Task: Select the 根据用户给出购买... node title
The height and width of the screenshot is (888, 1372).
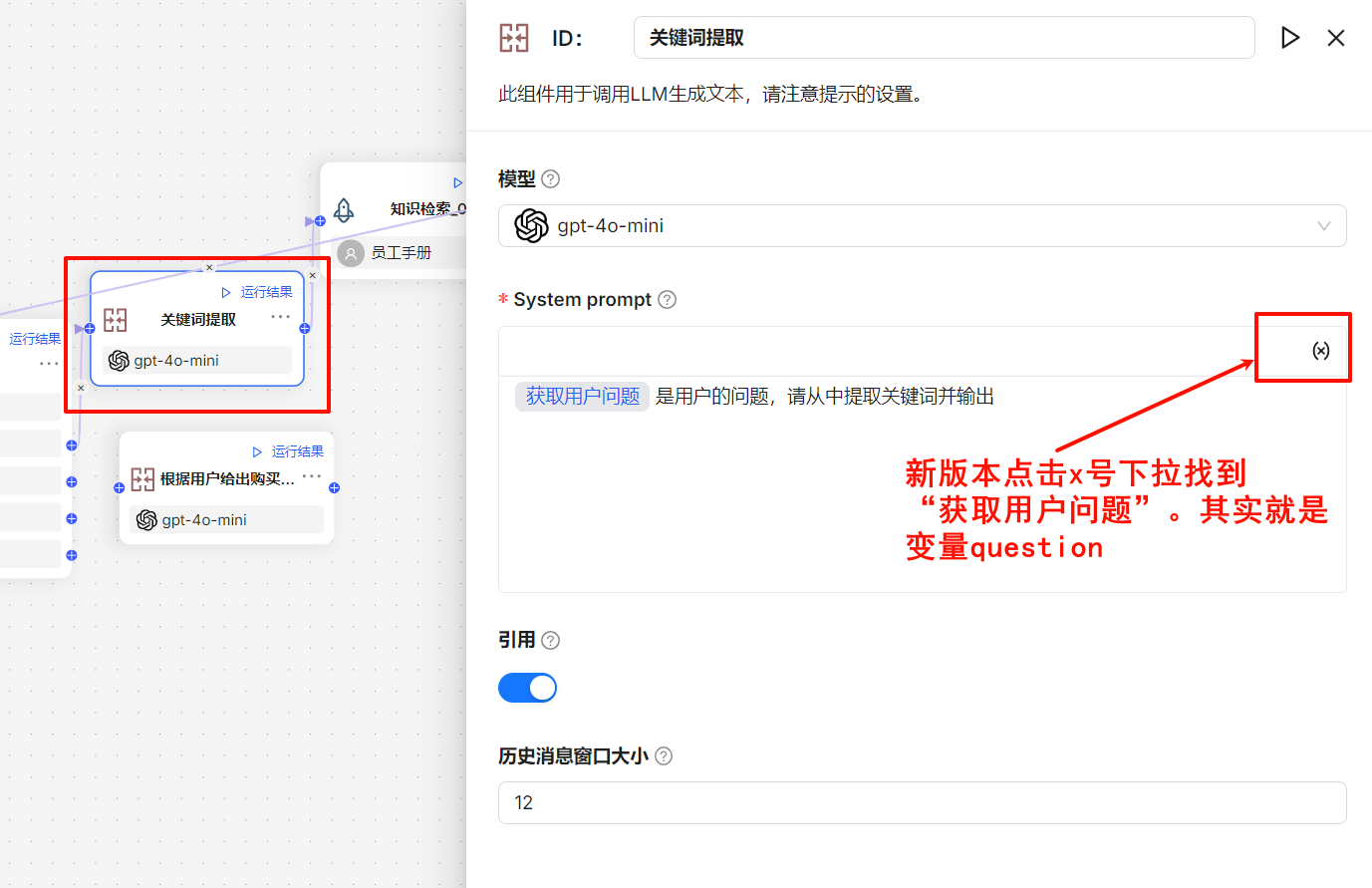Action: point(227,479)
